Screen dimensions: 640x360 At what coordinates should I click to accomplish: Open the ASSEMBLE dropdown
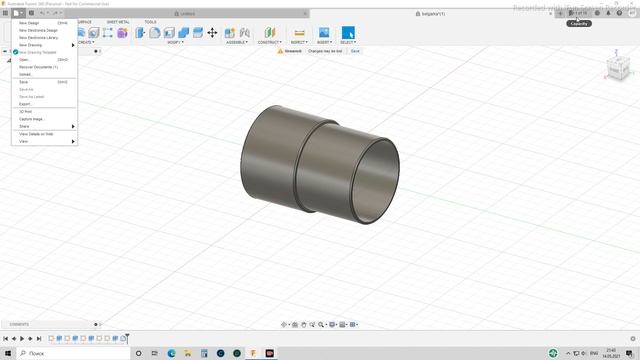click(x=237, y=42)
